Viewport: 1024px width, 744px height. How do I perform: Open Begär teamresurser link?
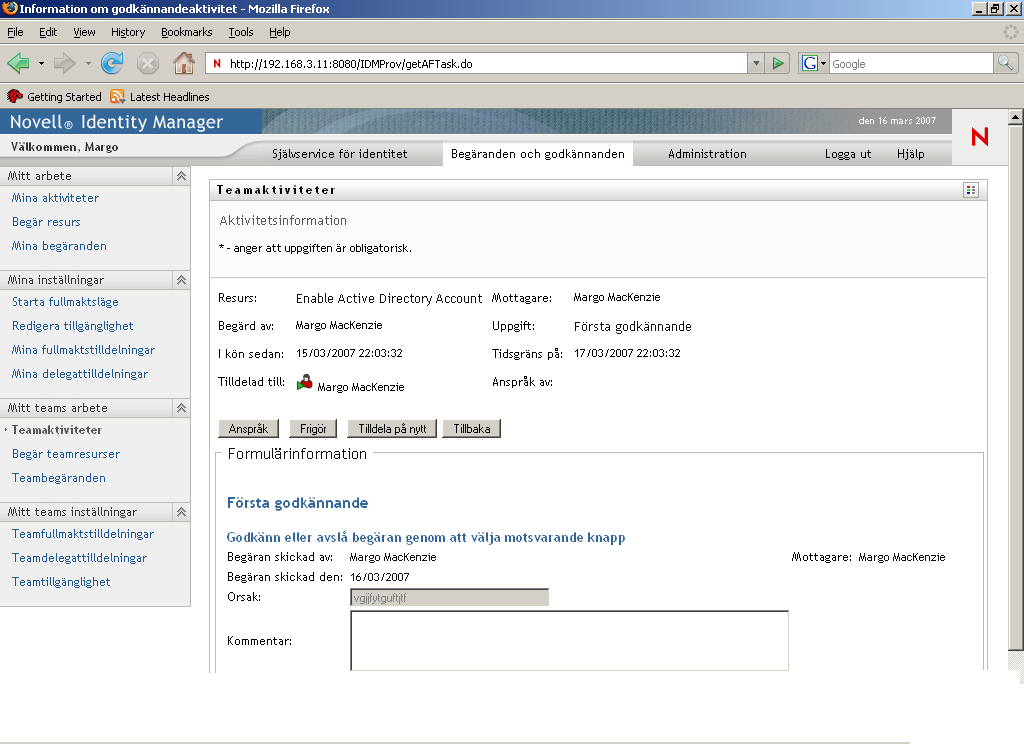click(66, 454)
